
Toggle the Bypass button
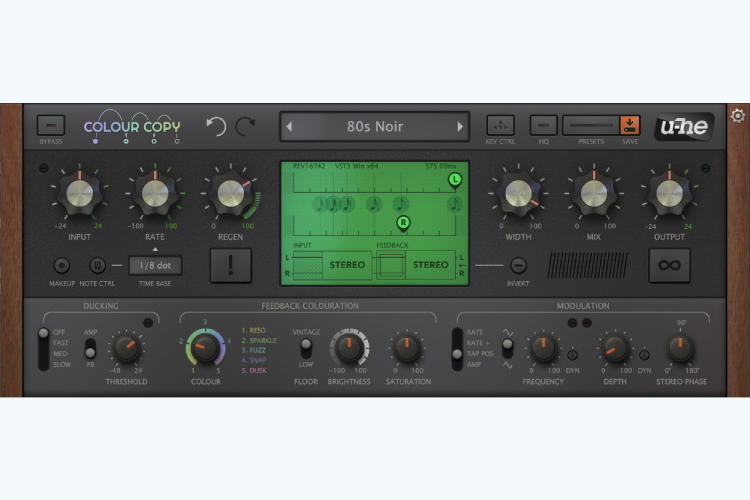(x=51, y=125)
